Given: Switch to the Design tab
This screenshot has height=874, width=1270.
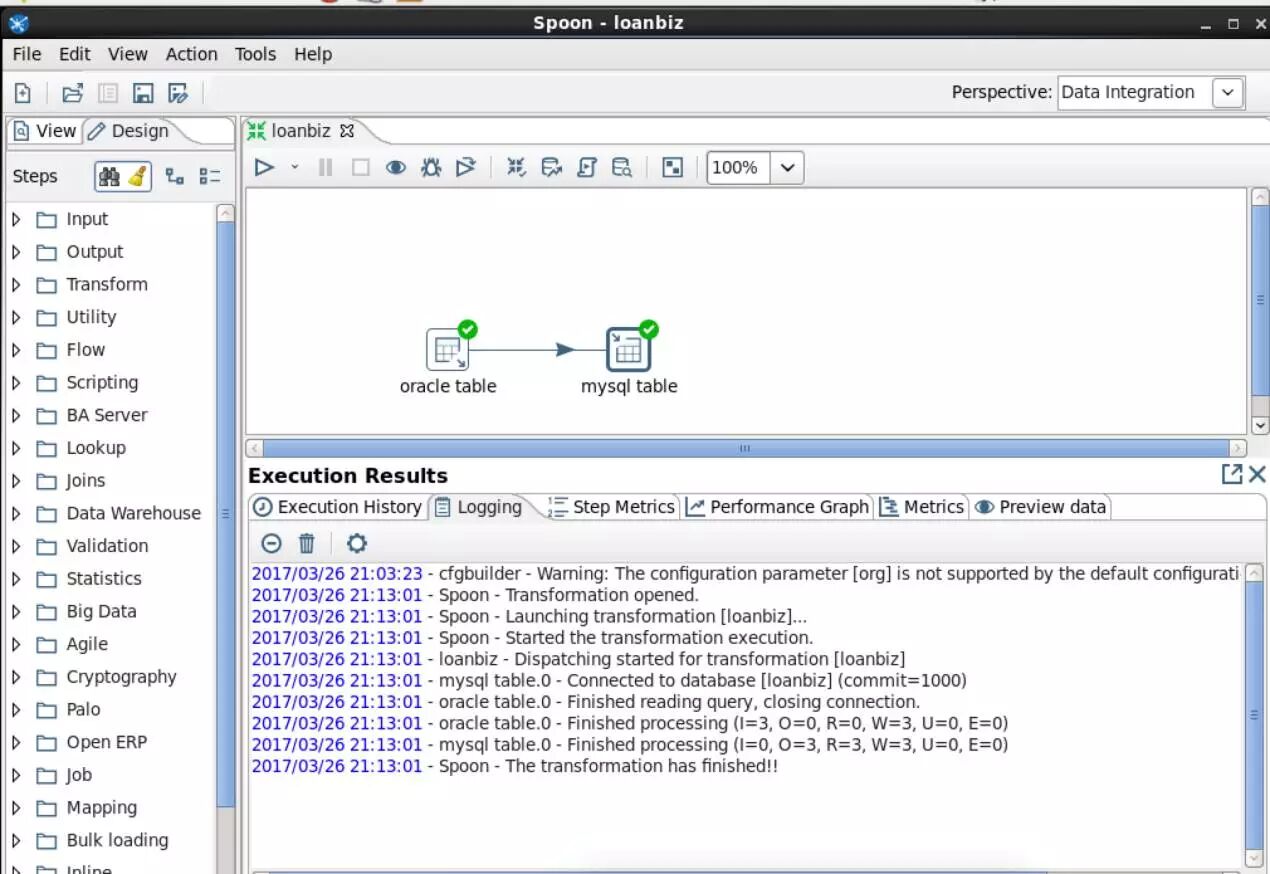Looking at the screenshot, I should click(129, 131).
